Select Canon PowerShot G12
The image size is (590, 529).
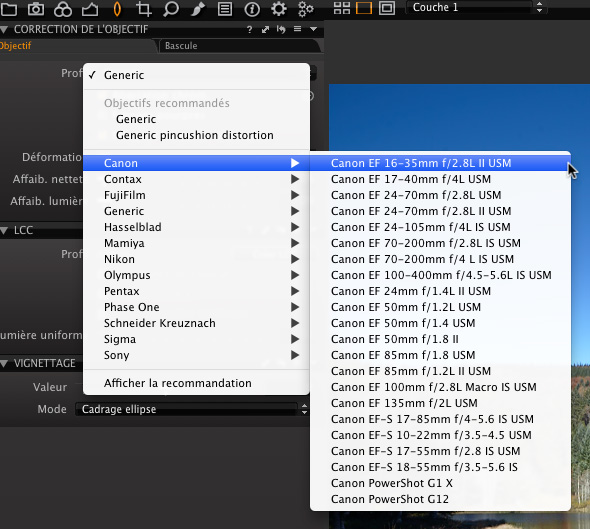pos(440,499)
